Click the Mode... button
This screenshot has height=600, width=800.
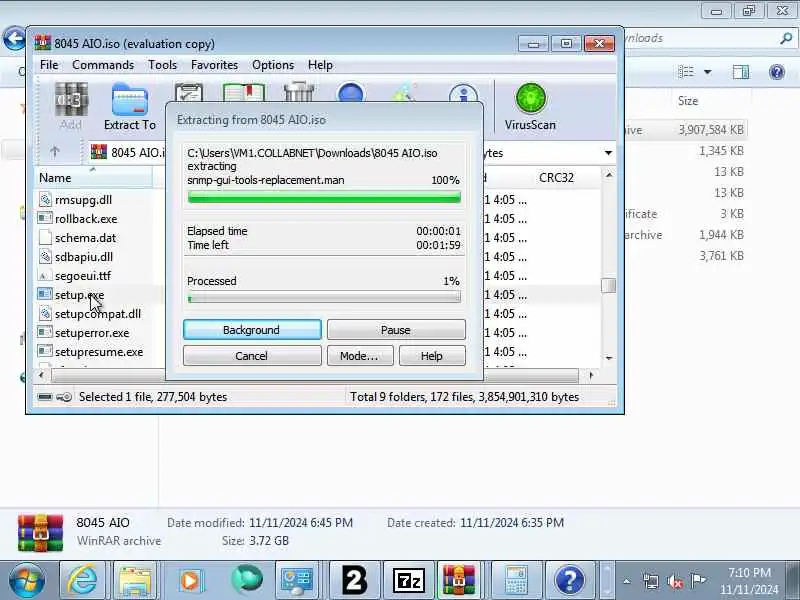pos(360,356)
